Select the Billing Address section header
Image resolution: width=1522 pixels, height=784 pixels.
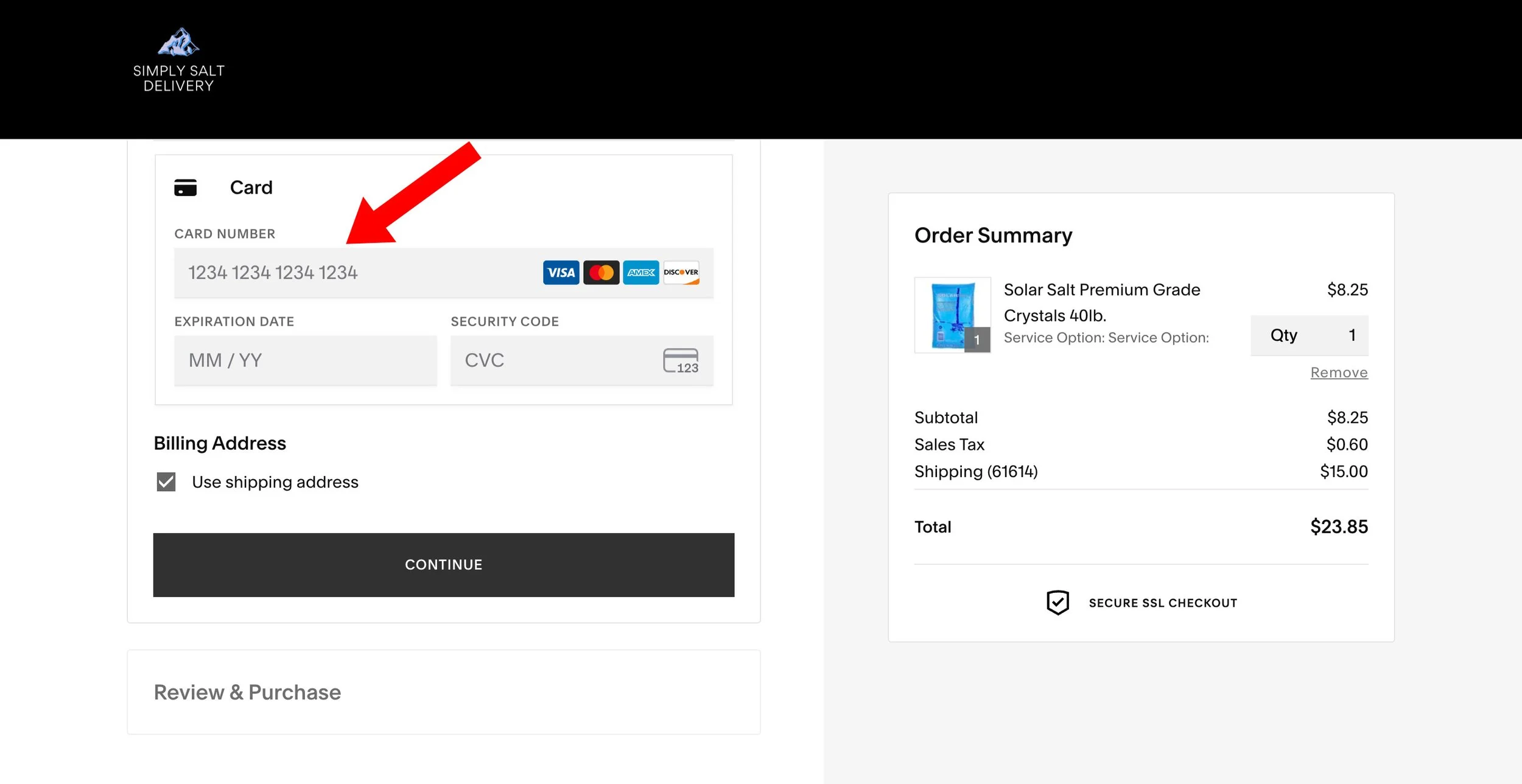coord(220,443)
